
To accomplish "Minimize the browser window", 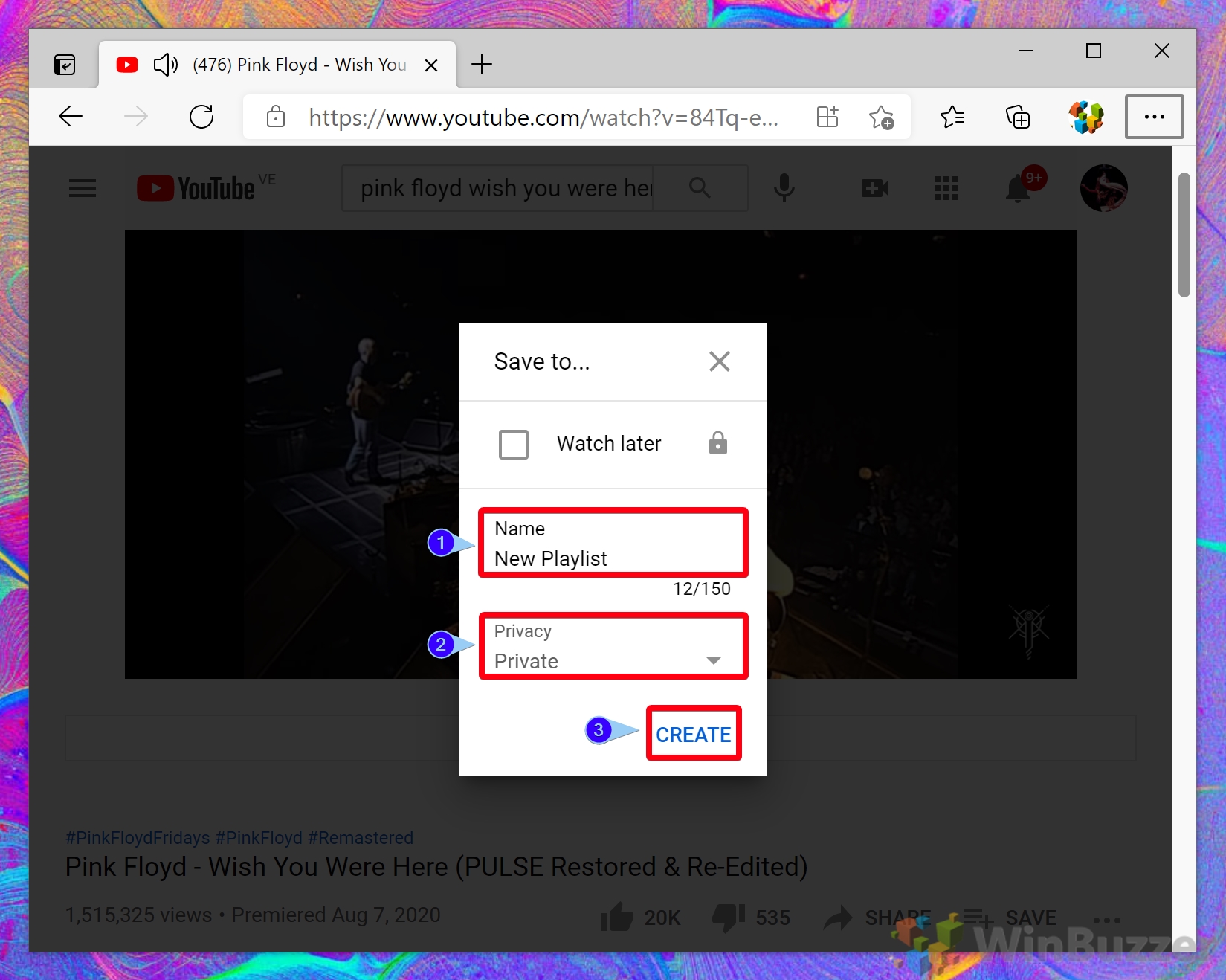I will point(1026,51).
